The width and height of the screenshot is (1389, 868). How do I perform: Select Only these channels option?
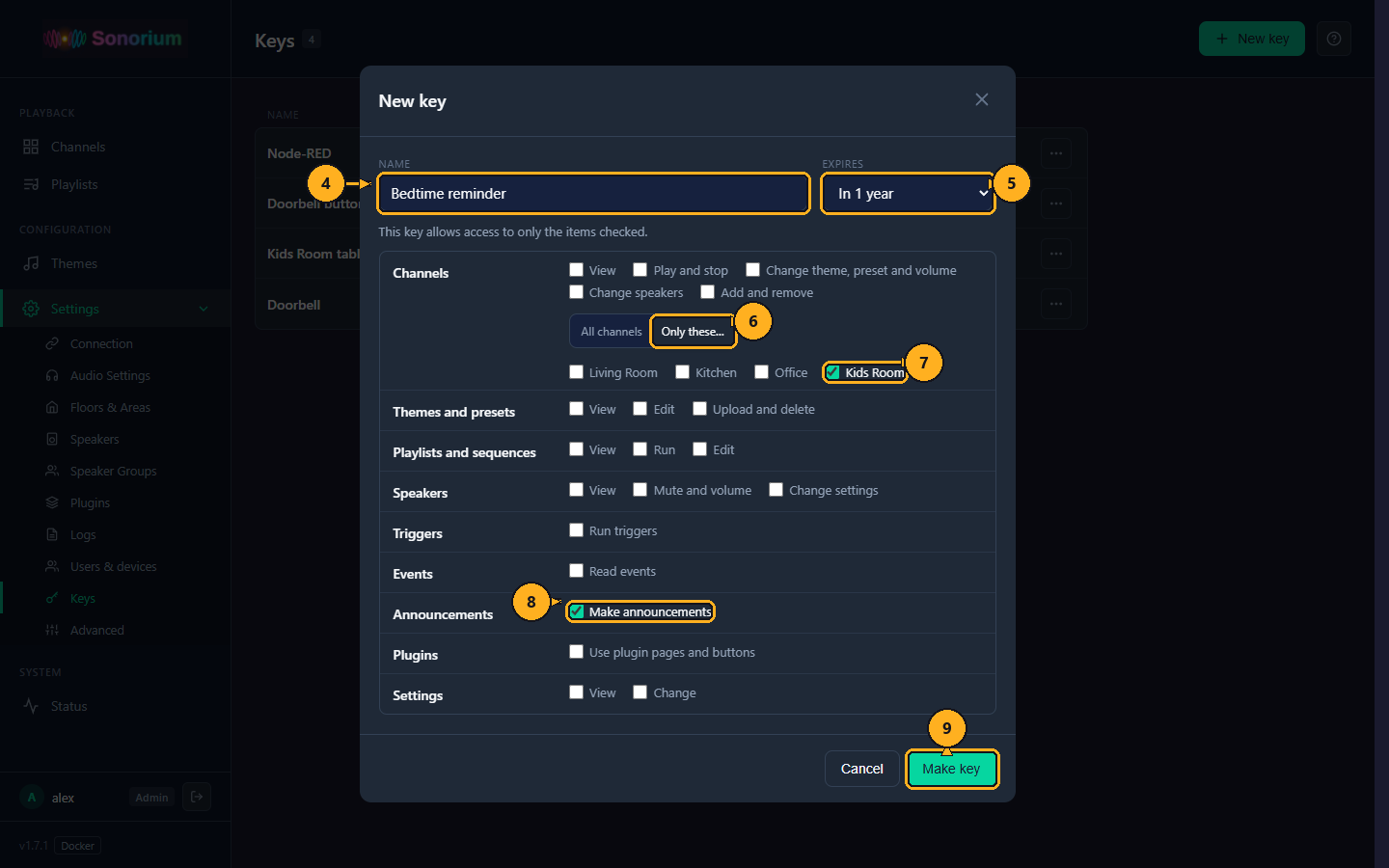[x=693, y=331]
